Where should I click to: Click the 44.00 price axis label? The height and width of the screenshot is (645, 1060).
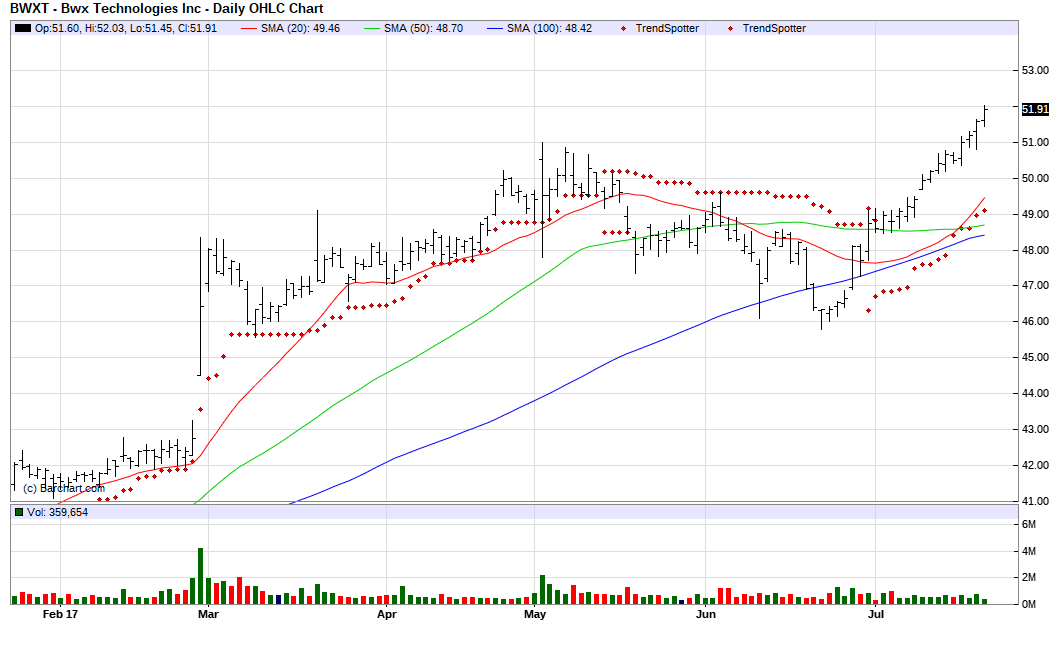pos(1035,393)
